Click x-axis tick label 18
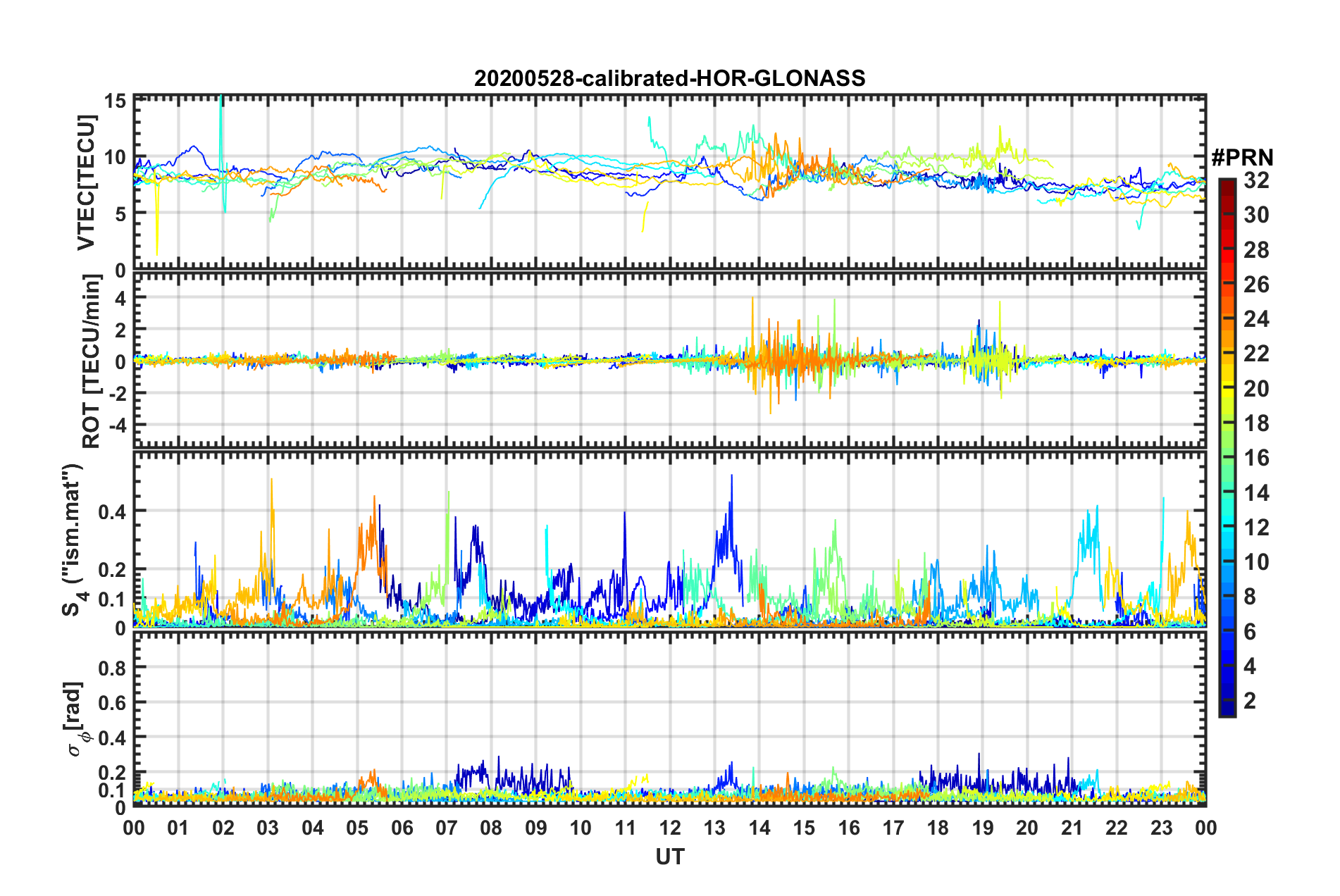The height and width of the screenshot is (896, 1340). 938,827
